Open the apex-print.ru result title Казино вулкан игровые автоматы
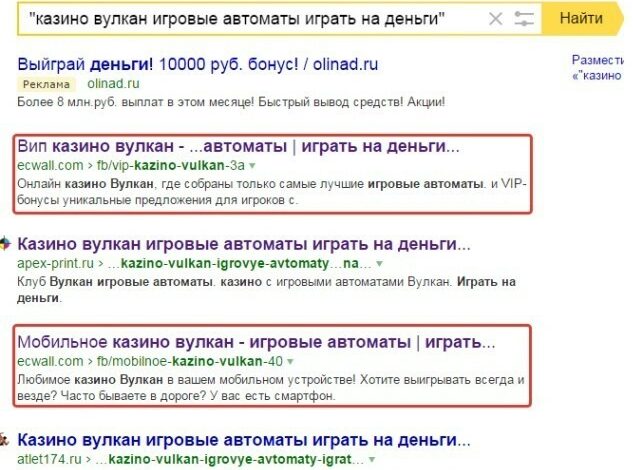This screenshot has height=470, width=633. [244, 244]
